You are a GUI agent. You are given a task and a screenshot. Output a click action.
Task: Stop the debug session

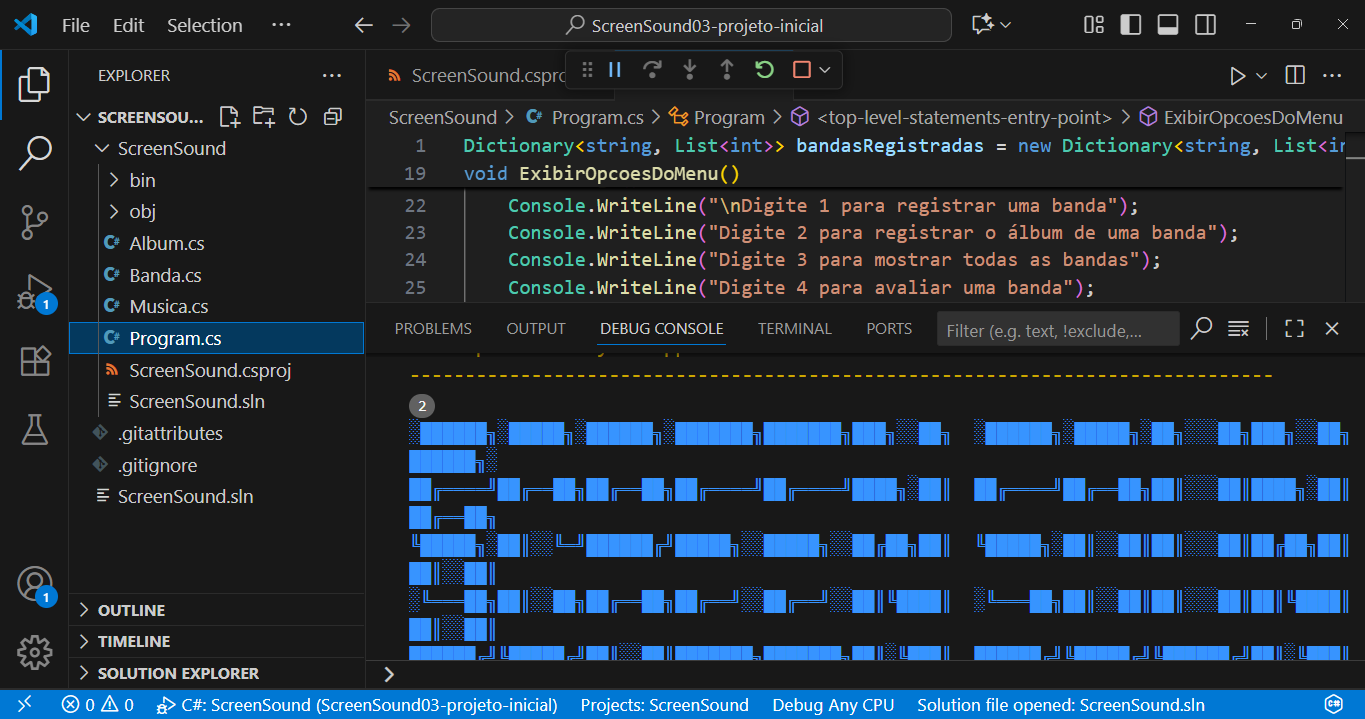pyautogui.click(x=801, y=70)
